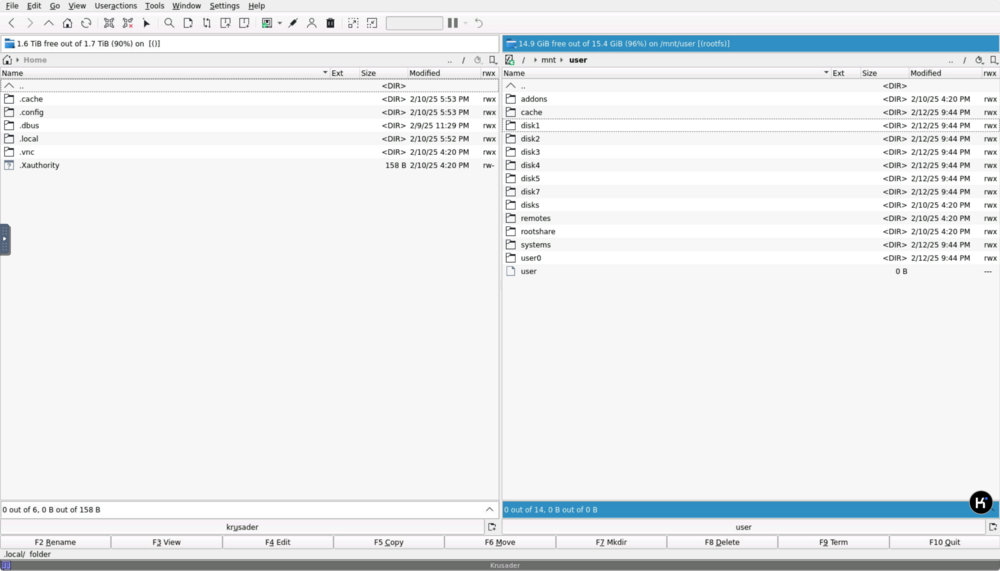Image resolution: width=1000 pixels, height=571 pixels.
Task: Open the terminal dropdown arrow in toolbar
Action: coord(279,23)
